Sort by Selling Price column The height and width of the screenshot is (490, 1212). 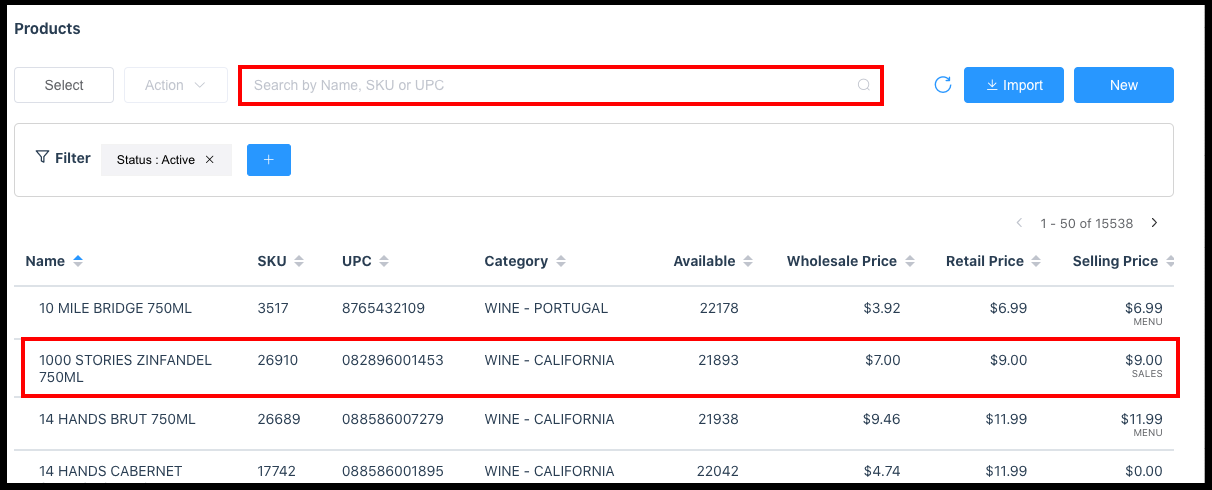point(1168,261)
